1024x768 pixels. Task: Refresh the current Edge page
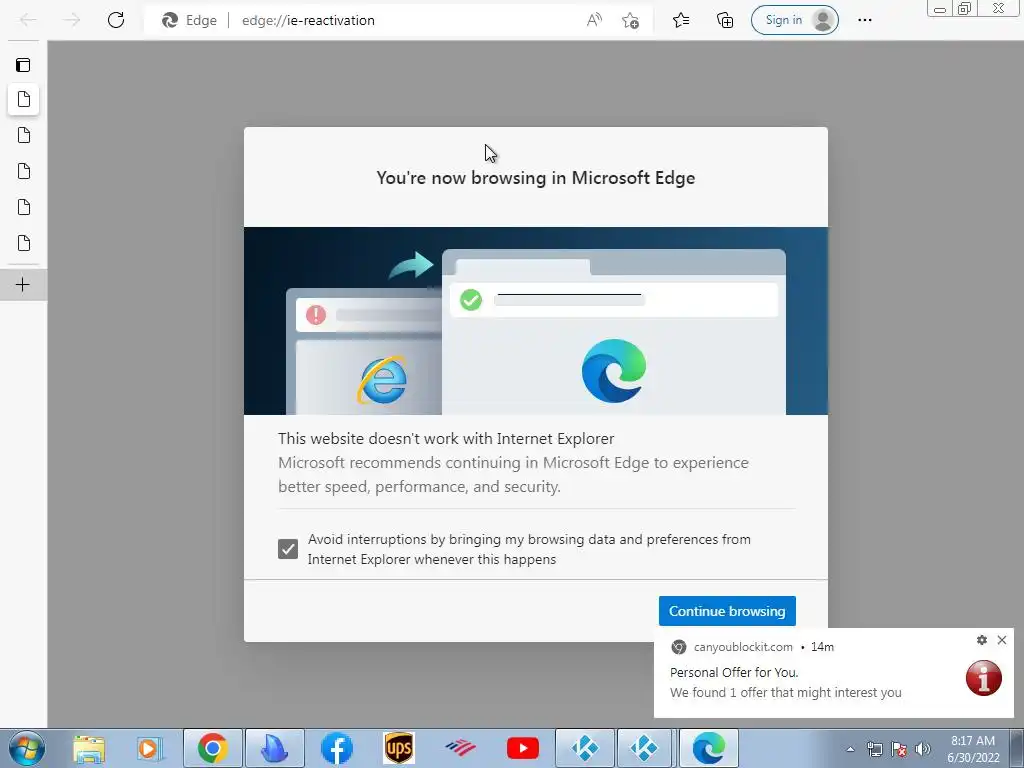click(116, 20)
